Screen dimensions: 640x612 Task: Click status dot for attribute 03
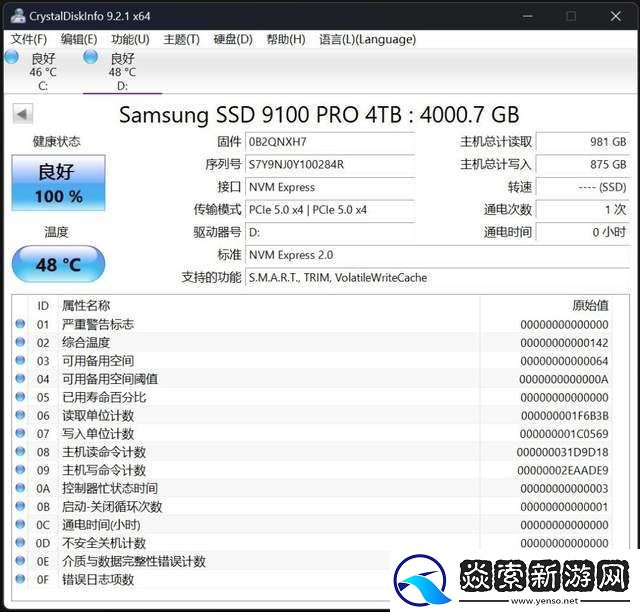point(20,361)
